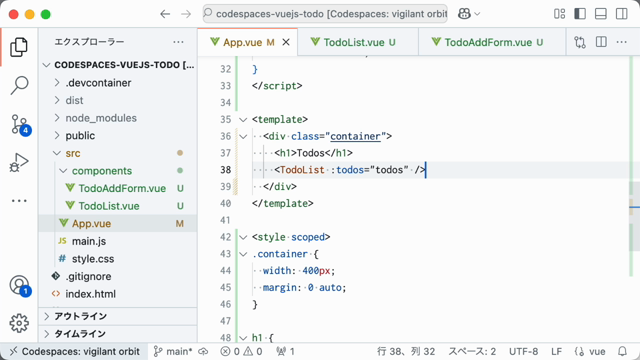
Task: Open the Manage gear settings icon
Action: click(19, 323)
